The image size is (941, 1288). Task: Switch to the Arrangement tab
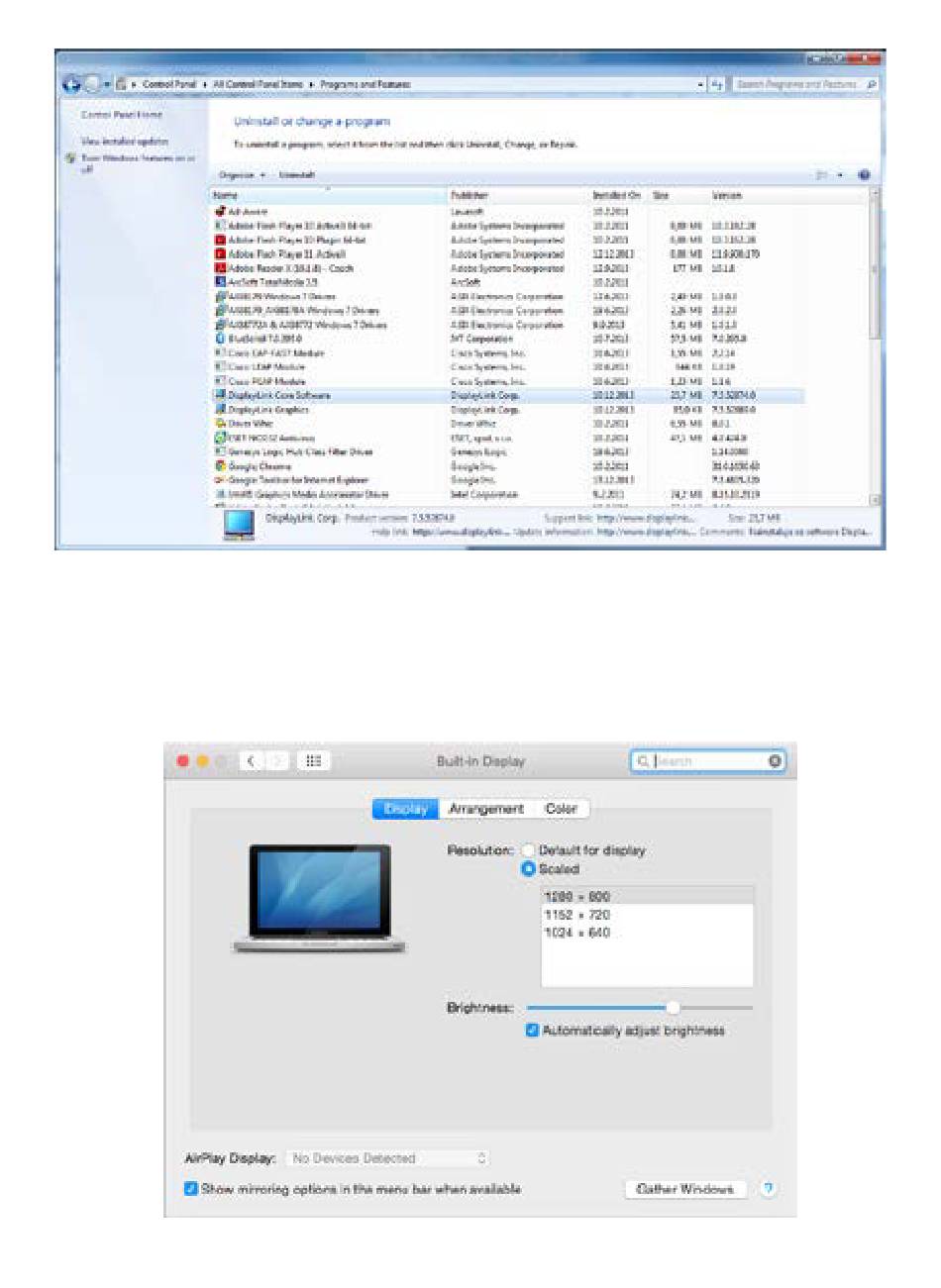[x=486, y=809]
